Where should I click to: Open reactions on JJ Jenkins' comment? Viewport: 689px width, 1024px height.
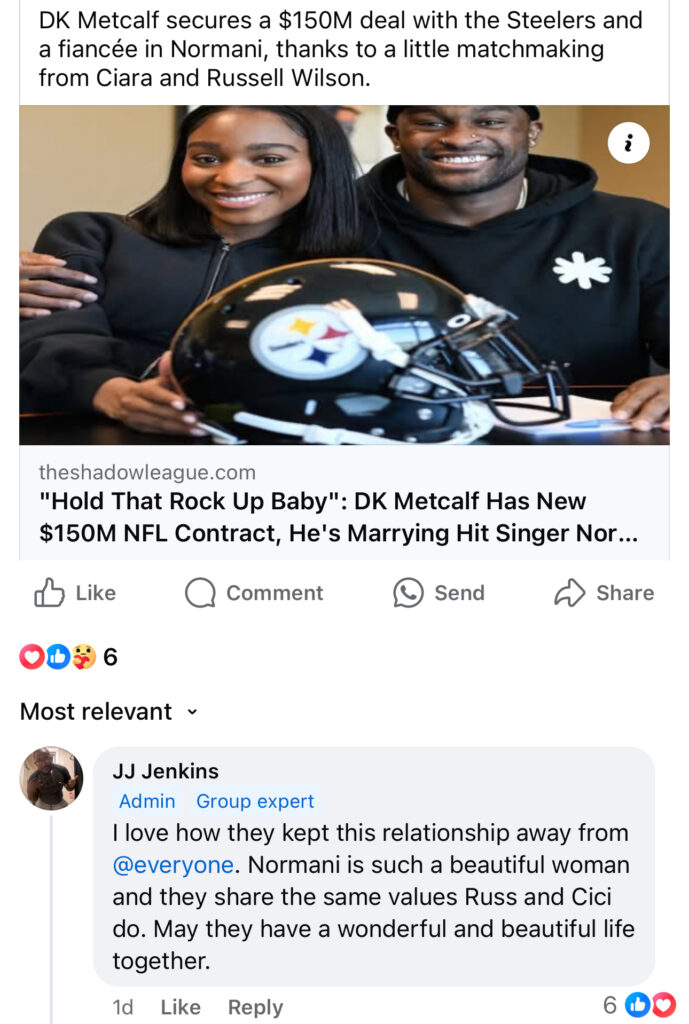click(639, 1005)
